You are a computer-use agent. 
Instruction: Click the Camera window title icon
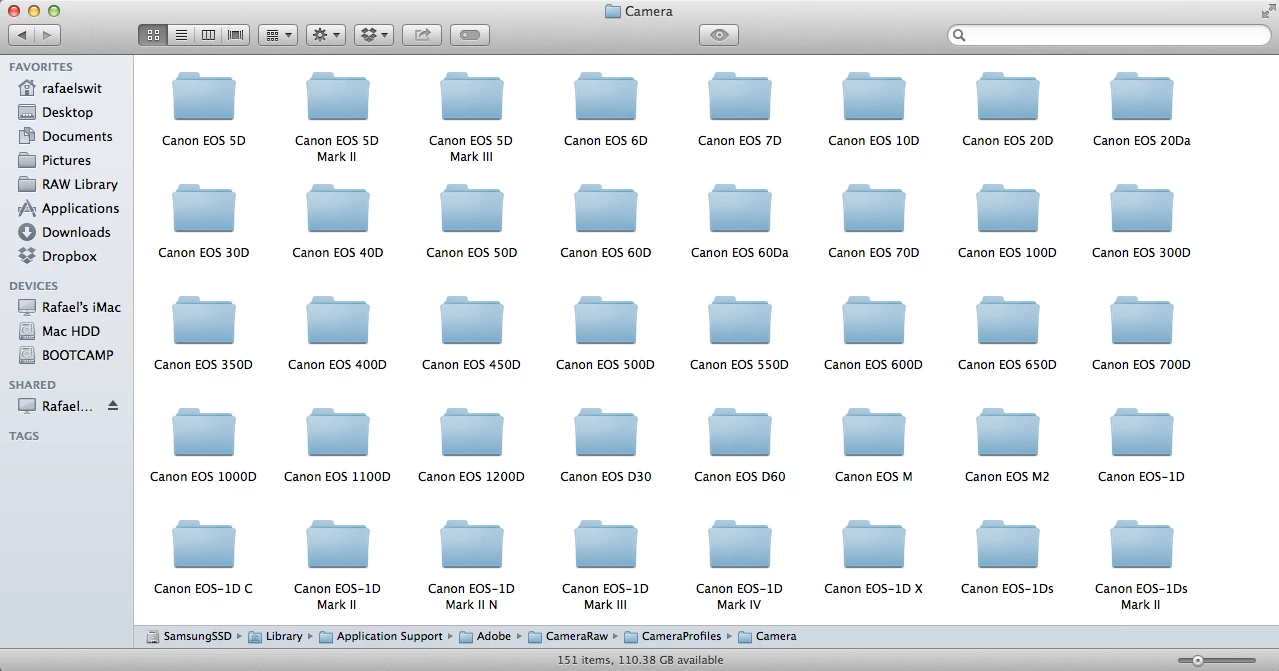613,11
